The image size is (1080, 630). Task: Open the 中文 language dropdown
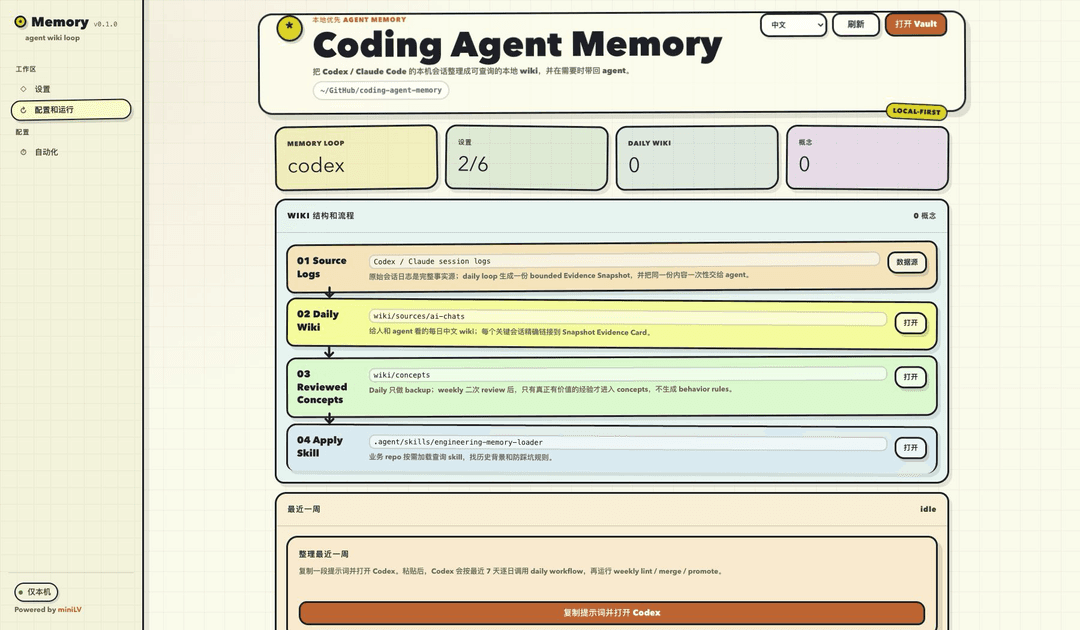[793, 25]
